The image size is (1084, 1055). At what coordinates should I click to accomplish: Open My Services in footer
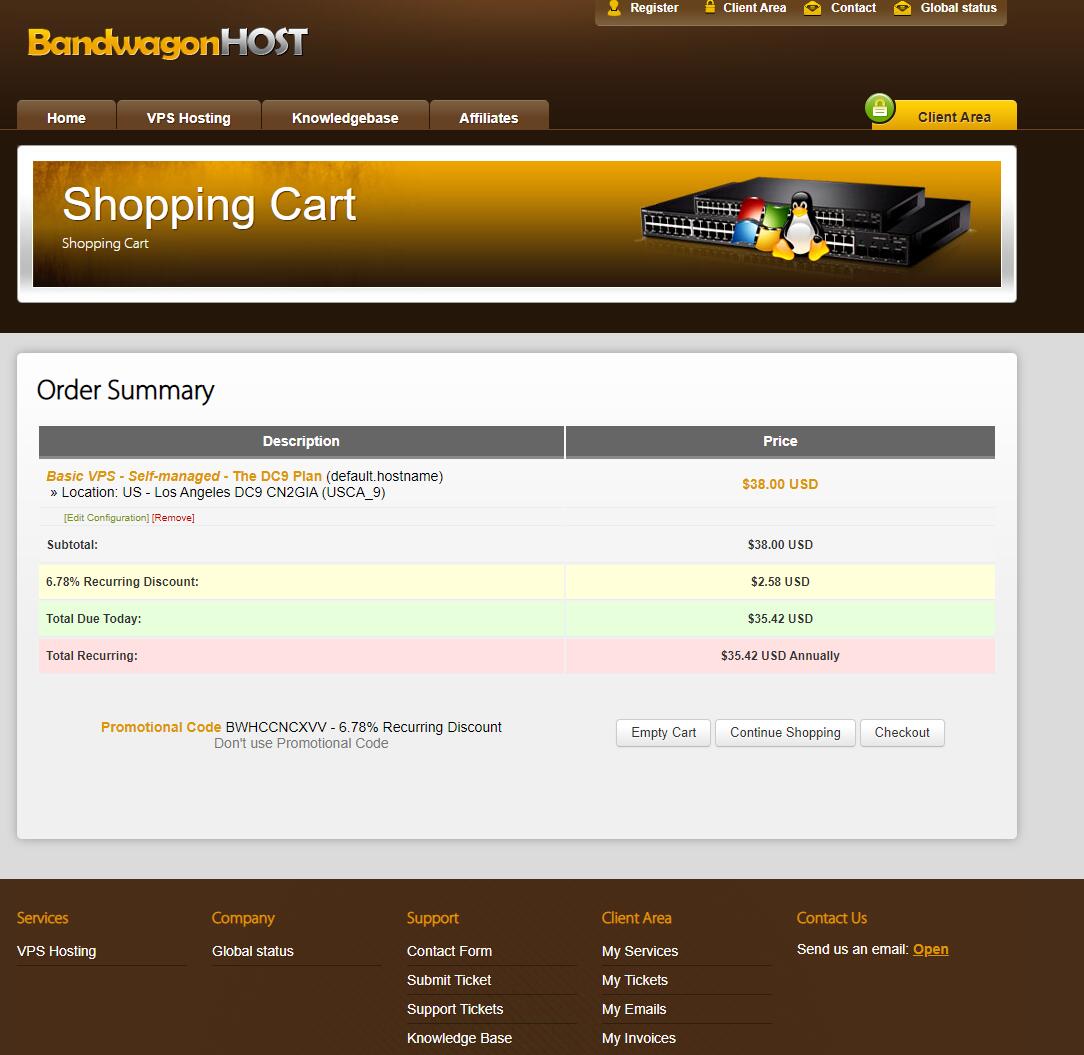point(639,951)
